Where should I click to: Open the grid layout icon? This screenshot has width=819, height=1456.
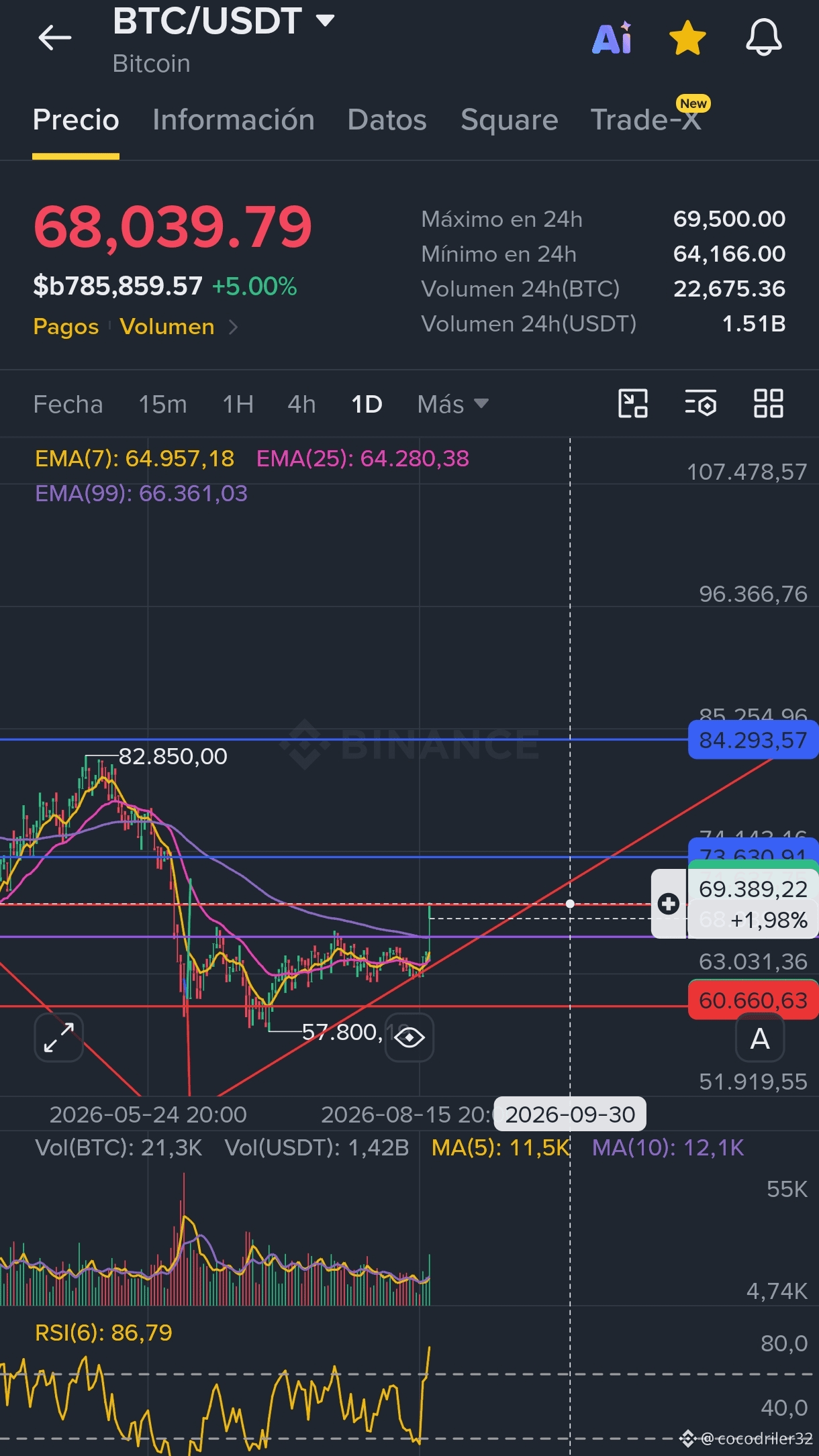769,403
